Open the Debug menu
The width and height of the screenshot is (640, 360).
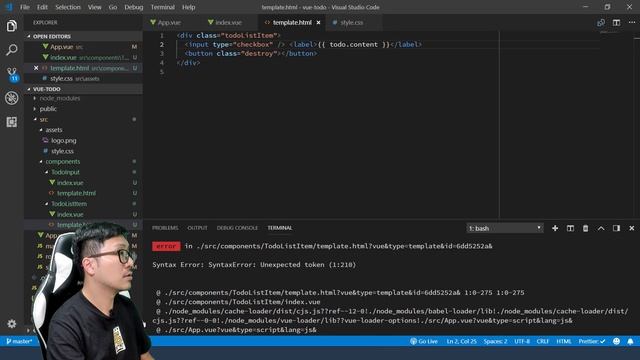click(133, 7)
